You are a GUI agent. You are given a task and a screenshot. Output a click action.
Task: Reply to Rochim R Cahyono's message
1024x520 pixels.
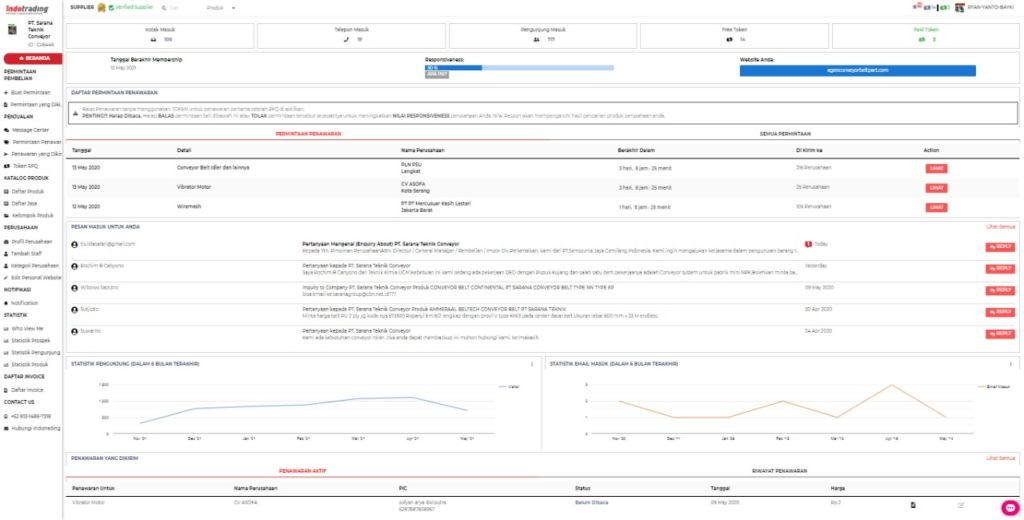coord(1000,268)
